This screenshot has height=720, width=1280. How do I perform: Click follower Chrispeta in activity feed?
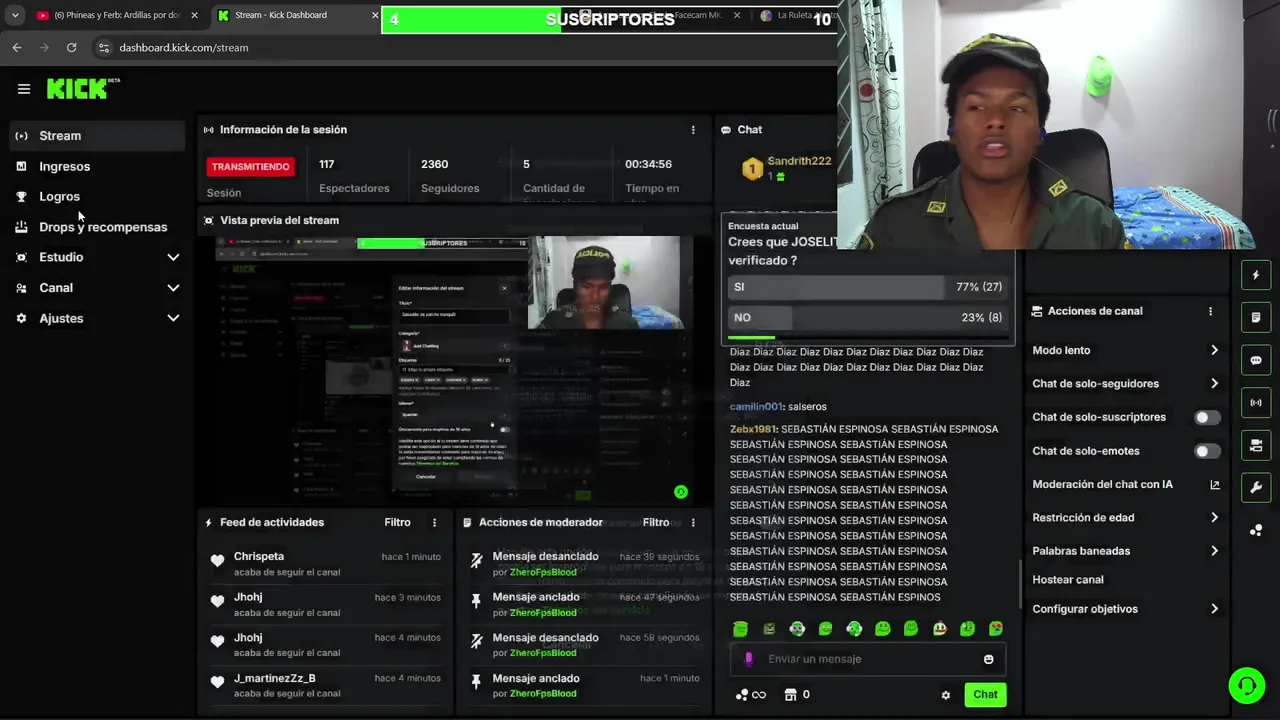pyautogui.click(x=259, y=557)
